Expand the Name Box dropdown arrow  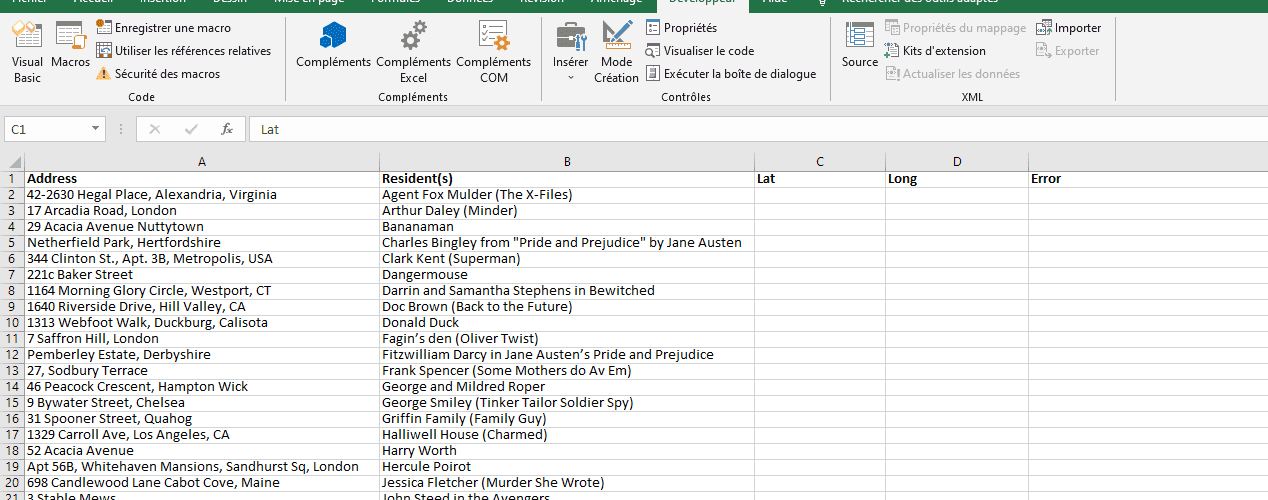coord(96,129)
